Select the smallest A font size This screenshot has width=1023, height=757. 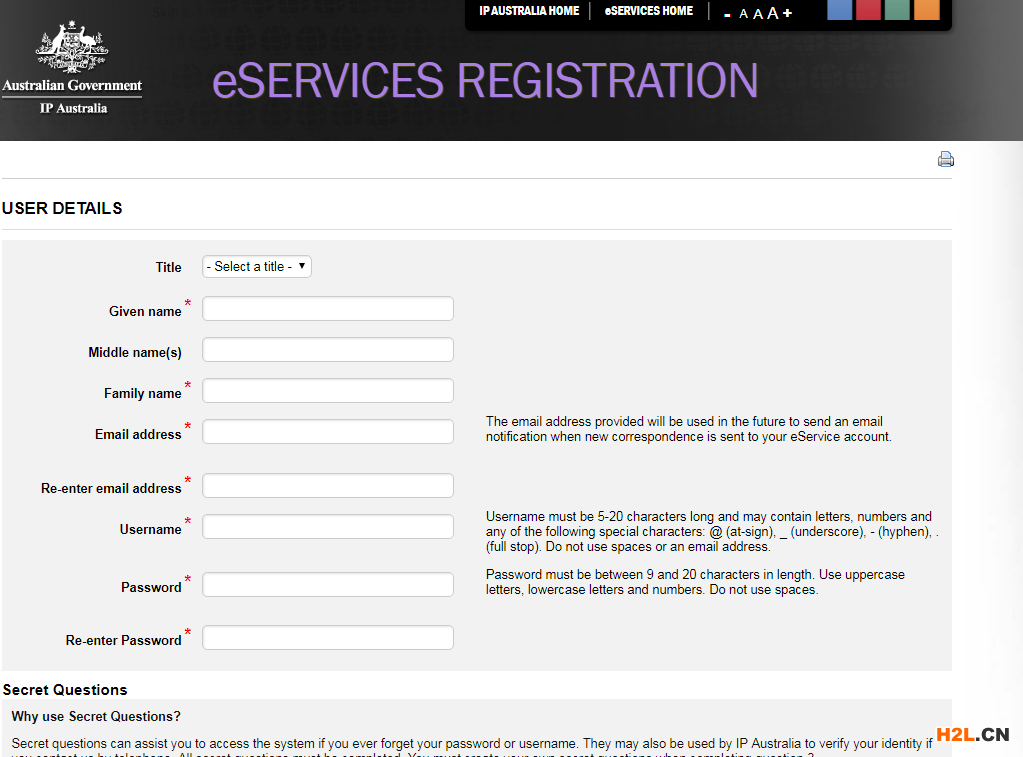point(743,14)
